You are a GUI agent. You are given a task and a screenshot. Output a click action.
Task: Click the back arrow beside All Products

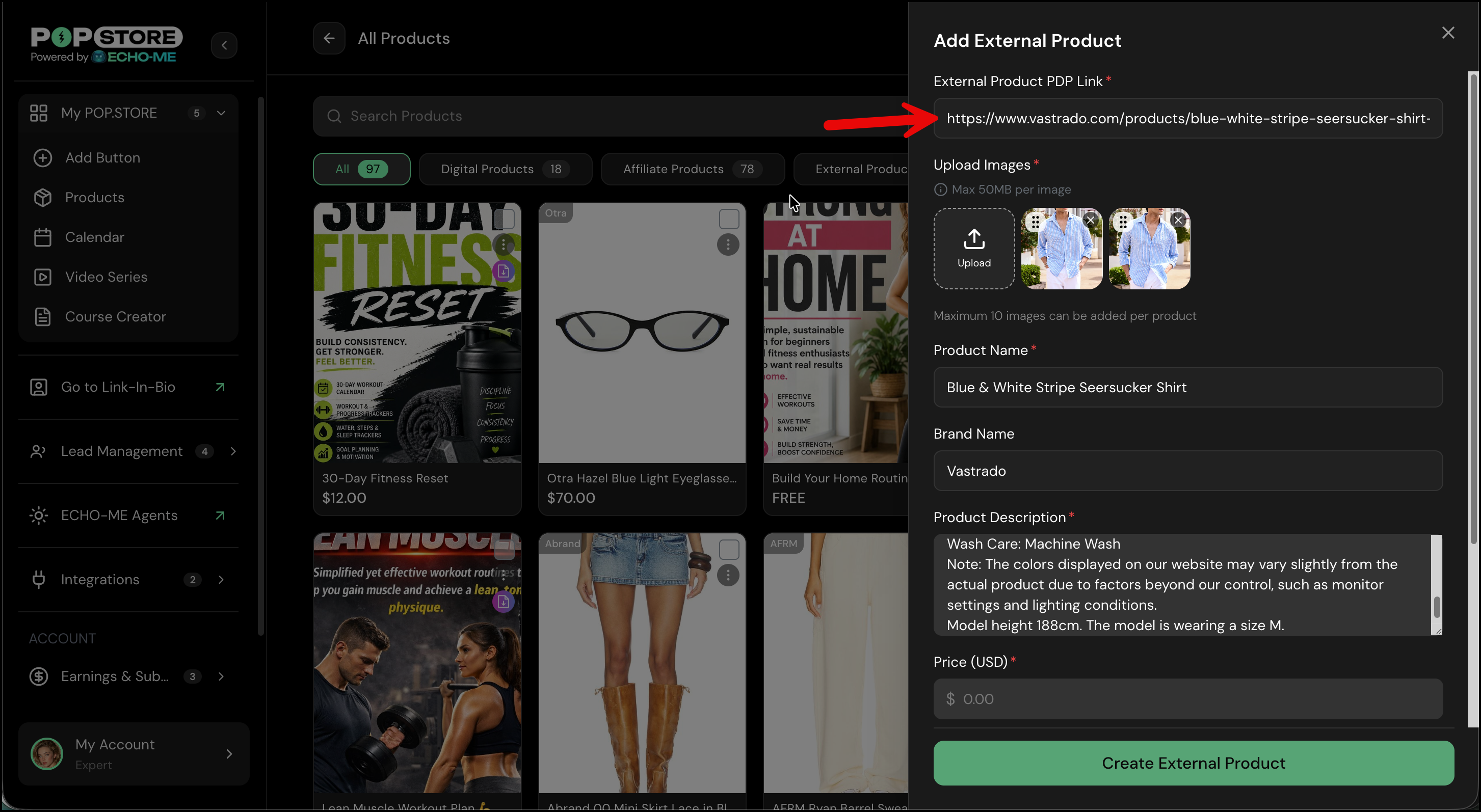tap(329, 39)
